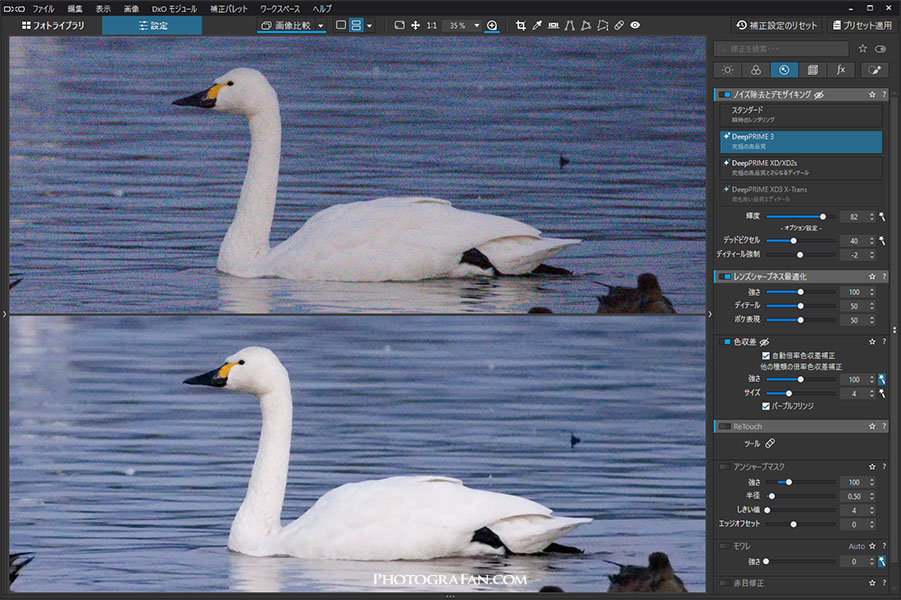Expand the left panel arrow

[4, 314]
